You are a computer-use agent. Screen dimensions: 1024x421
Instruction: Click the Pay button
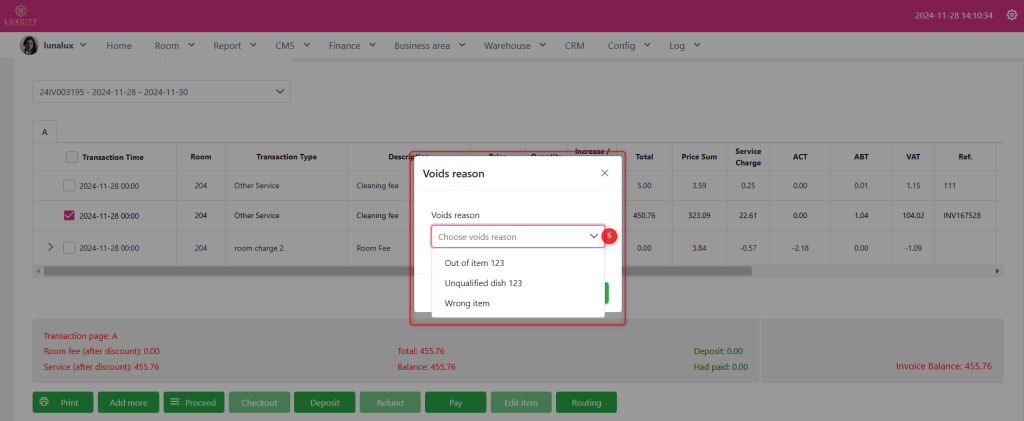pos(455,402)
